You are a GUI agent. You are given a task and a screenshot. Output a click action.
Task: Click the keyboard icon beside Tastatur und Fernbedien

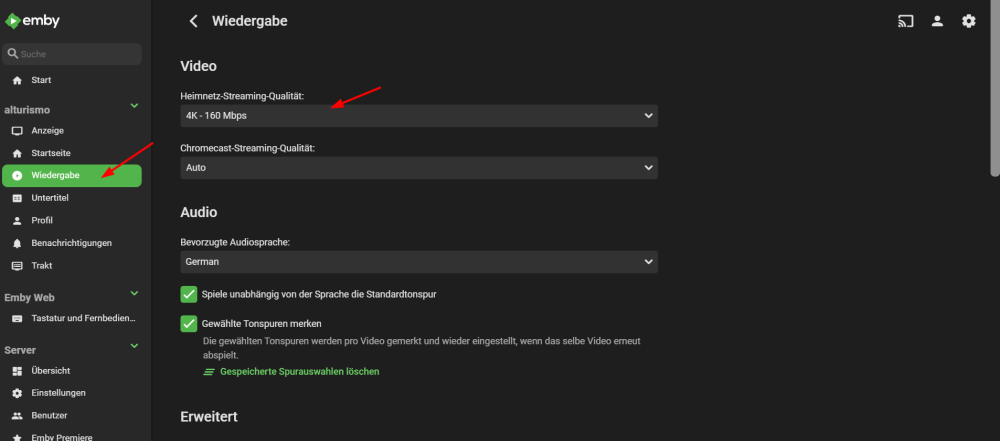(17, 318)
